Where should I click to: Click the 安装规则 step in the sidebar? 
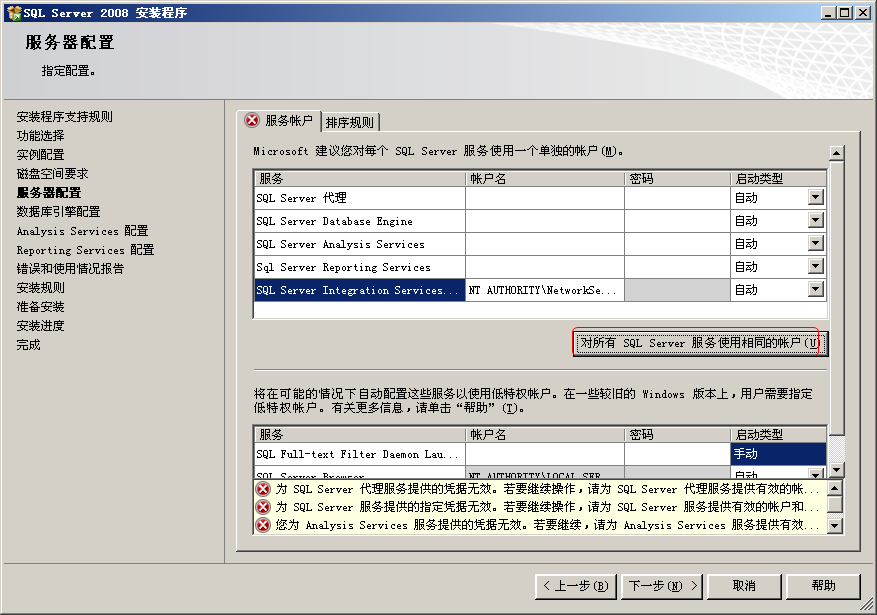(x=40, y=287)
